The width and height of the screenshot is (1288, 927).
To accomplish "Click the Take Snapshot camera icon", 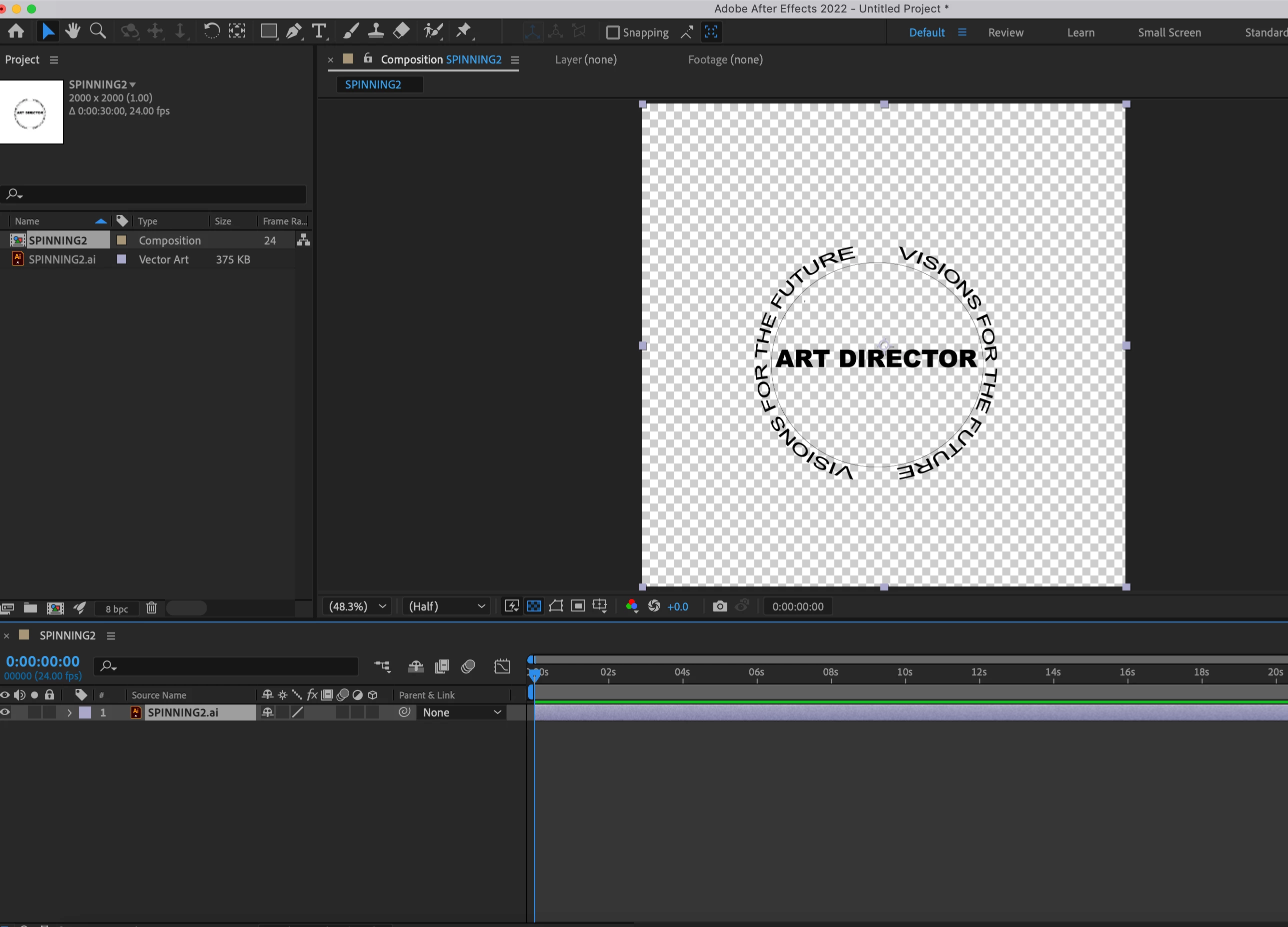I will [720, 606].
